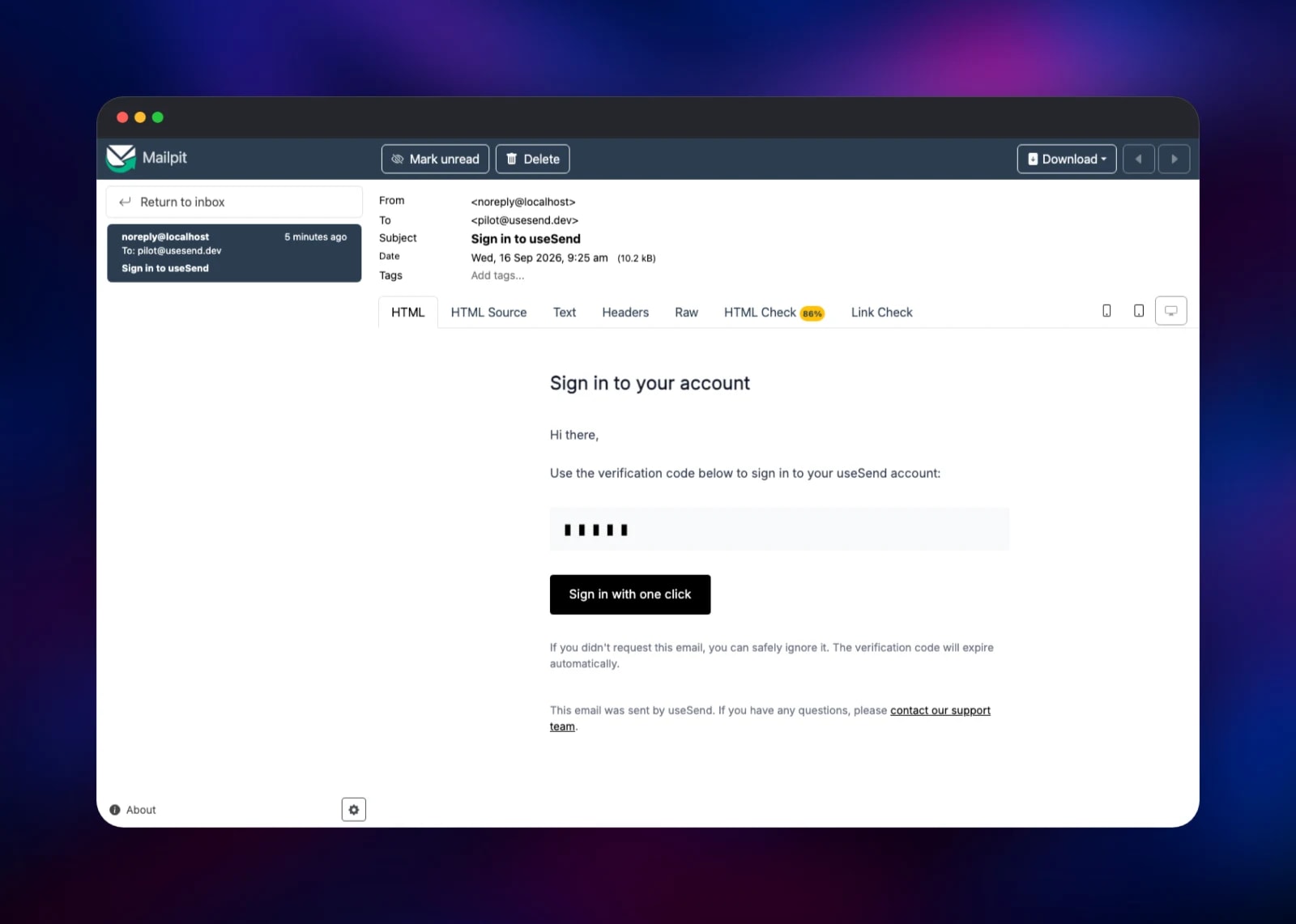
Task: Open the Headers tab
Action: pyautogui.click(x=625, y=313)
